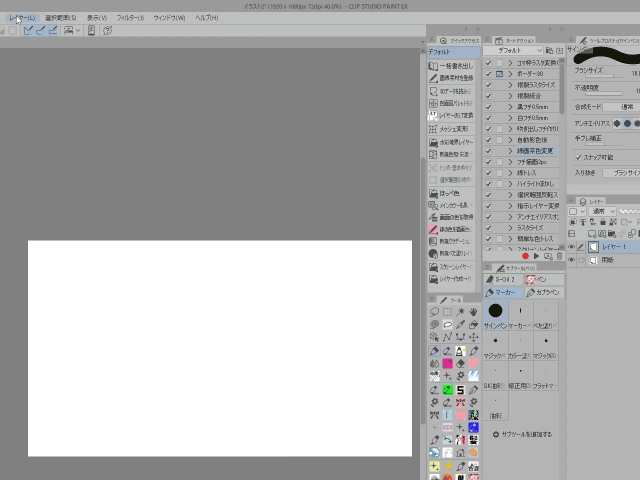
Task: Click the CLIP STUDIO help toolbar icon
Action: point(107,31)
